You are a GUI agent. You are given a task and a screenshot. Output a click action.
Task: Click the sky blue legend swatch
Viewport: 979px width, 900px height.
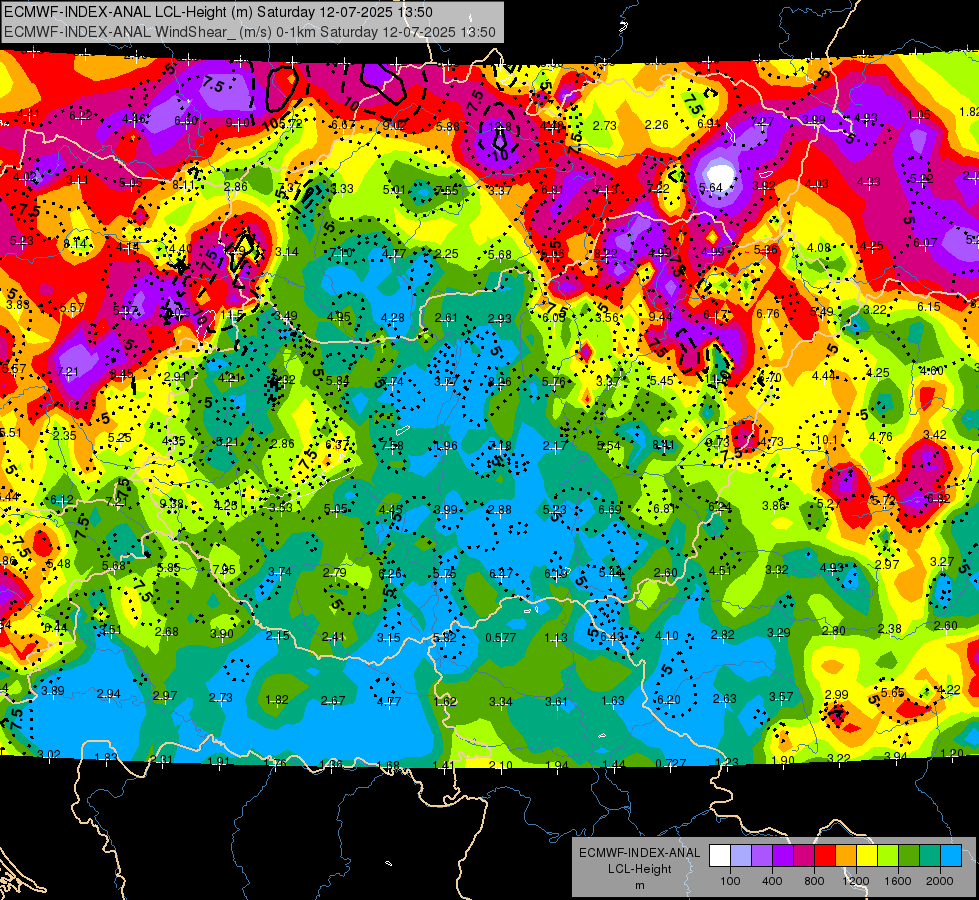[952, 856]
